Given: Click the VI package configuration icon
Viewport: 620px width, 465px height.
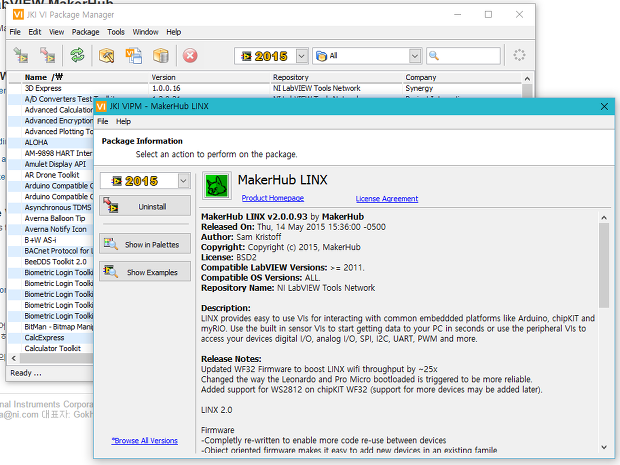Looking at the screenshot, I should pyautogui.click(x=134, y=55).
